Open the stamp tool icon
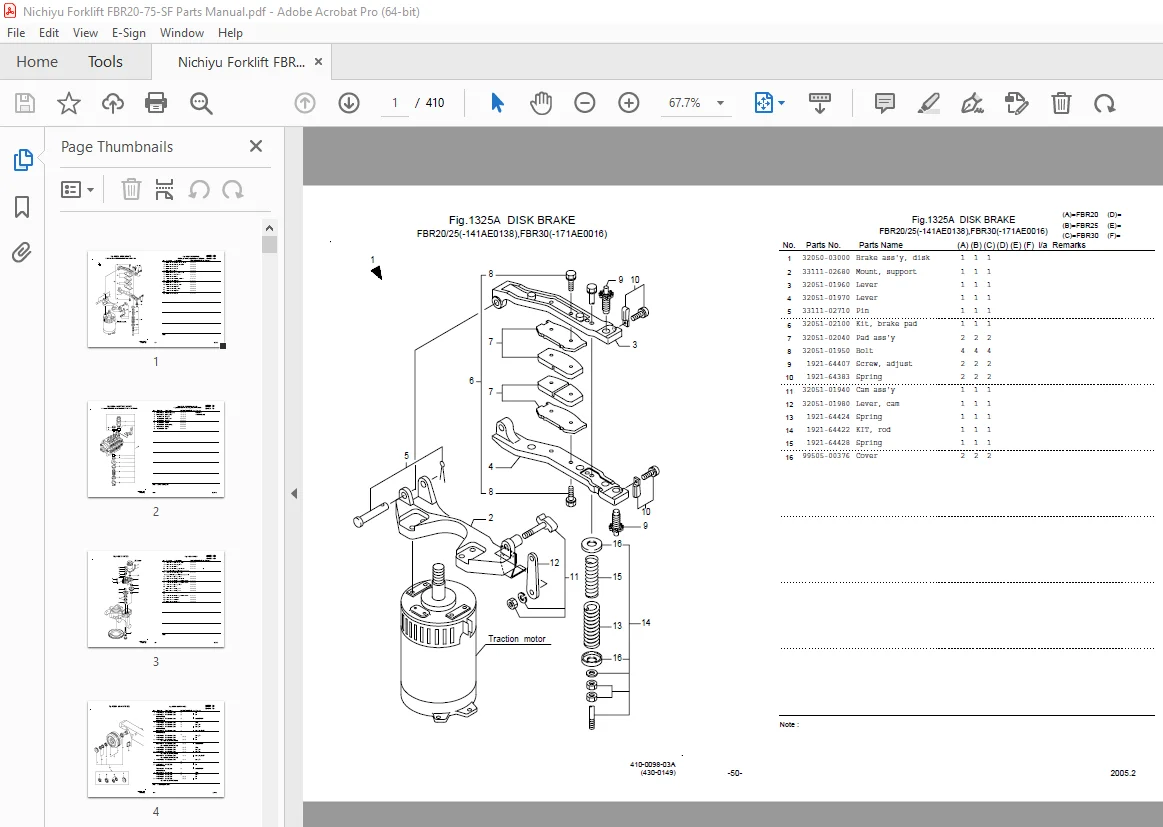Screen dimensions: 1163x827 (x=1017, y=103)
